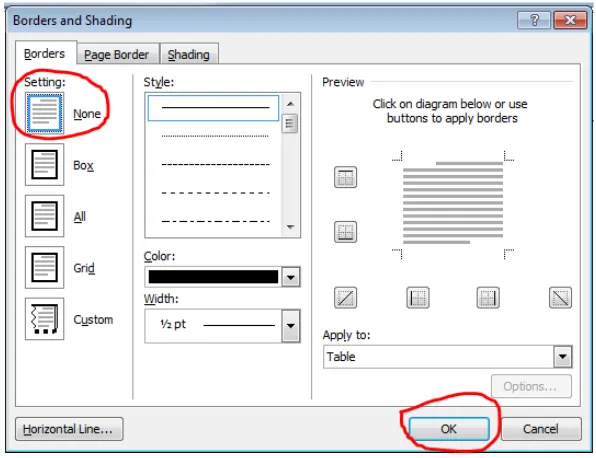Toggle the top border preview button
Screen dimensions: 596x458
click(x=345, y=177)
